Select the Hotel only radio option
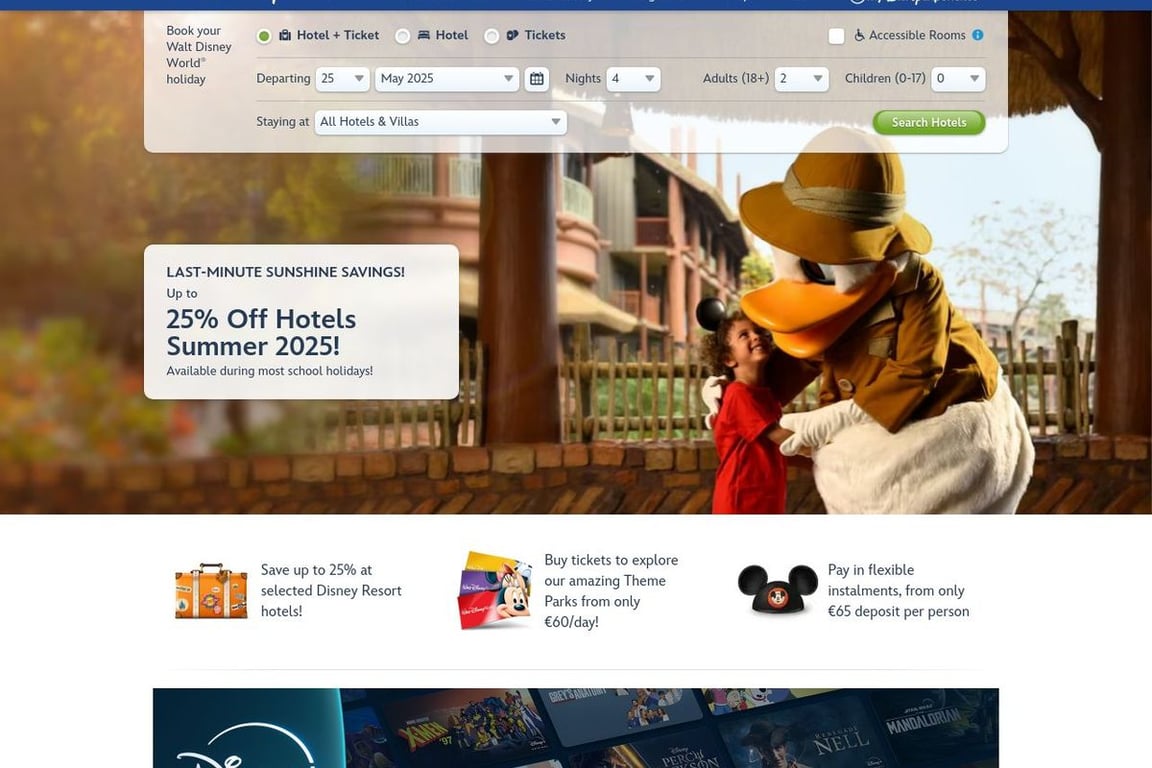The width and height of the screenshot is (1152, 768). click(403, 35)
